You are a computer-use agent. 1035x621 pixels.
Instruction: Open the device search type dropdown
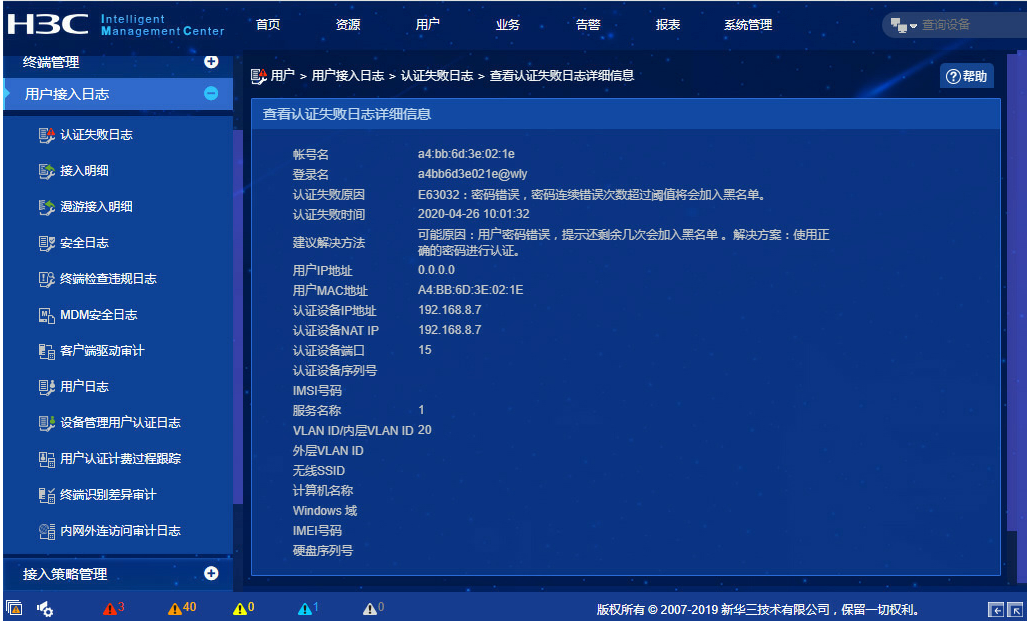pos(903,25)
